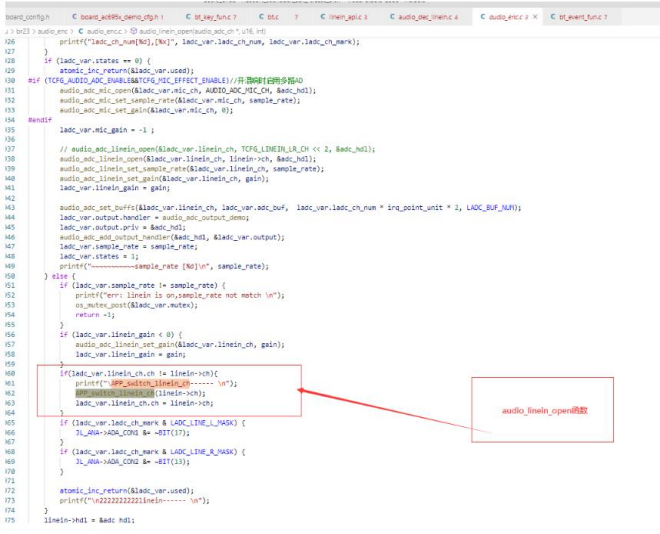Click LADC_BUF_NUM macro in the code
Image resolution: width=660 pixels, height=534 pixels.
(x=492, y=207)
